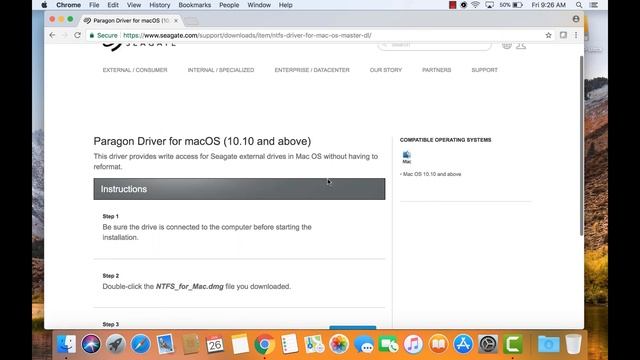Open the Chrome profile avatar button
Viewport: 640px width, 360px height.
click(x=576, y=19)
